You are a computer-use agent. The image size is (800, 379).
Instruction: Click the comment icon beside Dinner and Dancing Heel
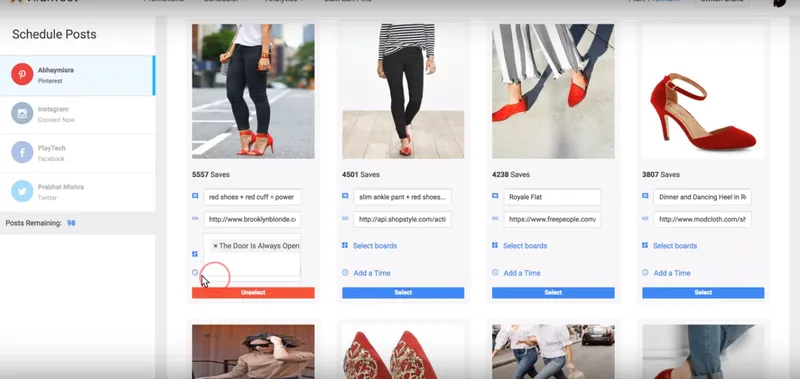[x=645, y=196]
